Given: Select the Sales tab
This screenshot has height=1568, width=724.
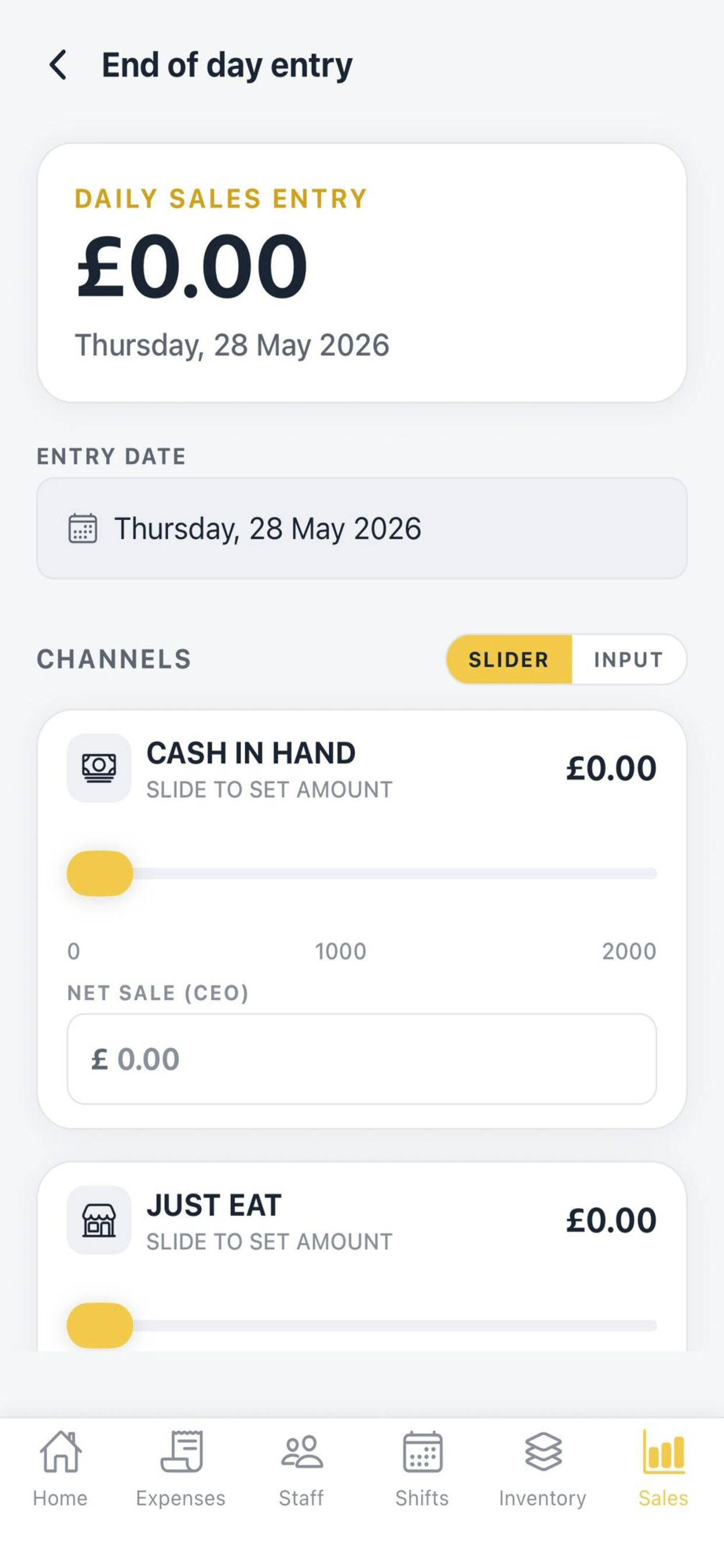Looking at the screenshot, I should pyautogui.click(x=663, y=1469).
